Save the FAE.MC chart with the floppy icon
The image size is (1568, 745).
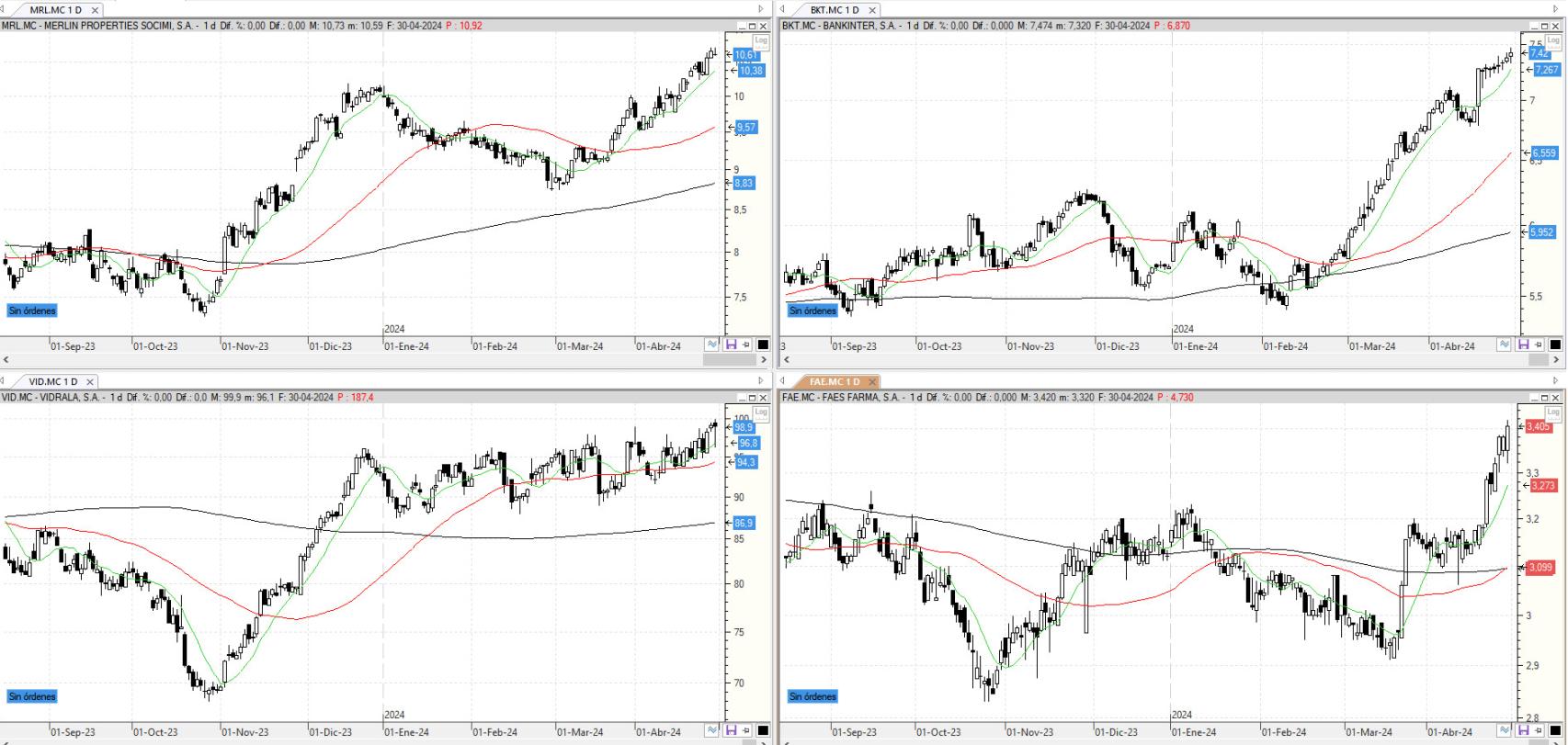click(x=1524, y=730)
